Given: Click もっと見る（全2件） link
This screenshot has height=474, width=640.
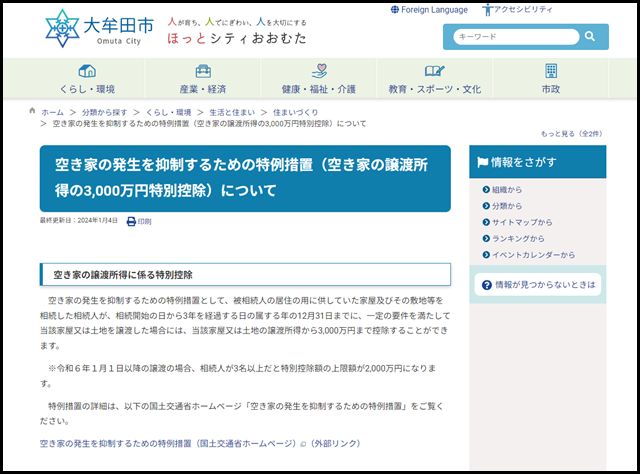Looking at the screenshot, I should [x=571, y=134].
